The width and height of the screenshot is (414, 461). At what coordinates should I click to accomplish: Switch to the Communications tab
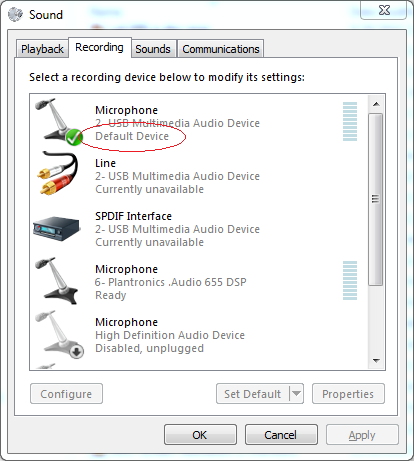tap(221, 49)
